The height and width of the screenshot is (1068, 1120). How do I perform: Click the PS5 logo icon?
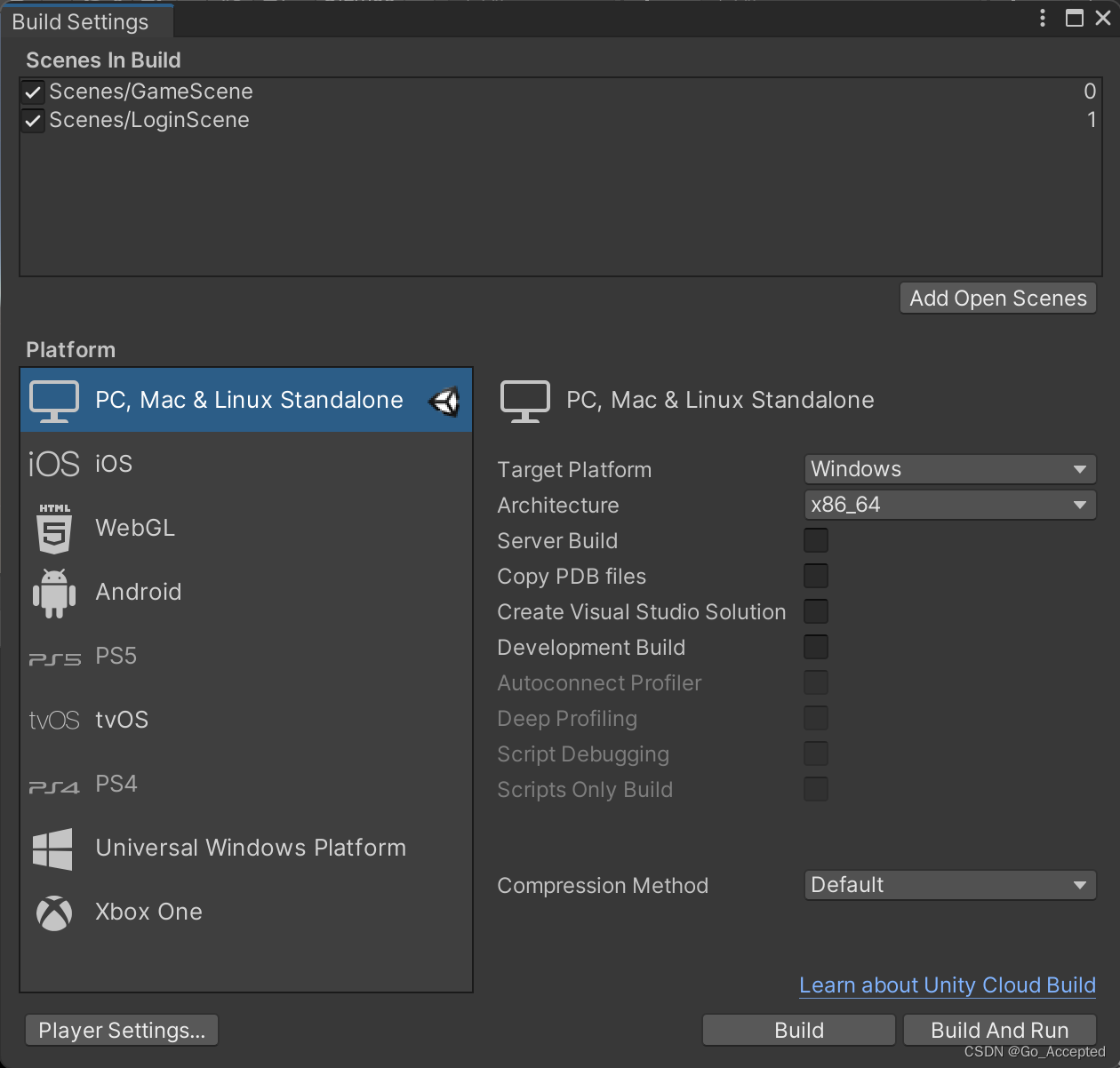click(54, 658)
